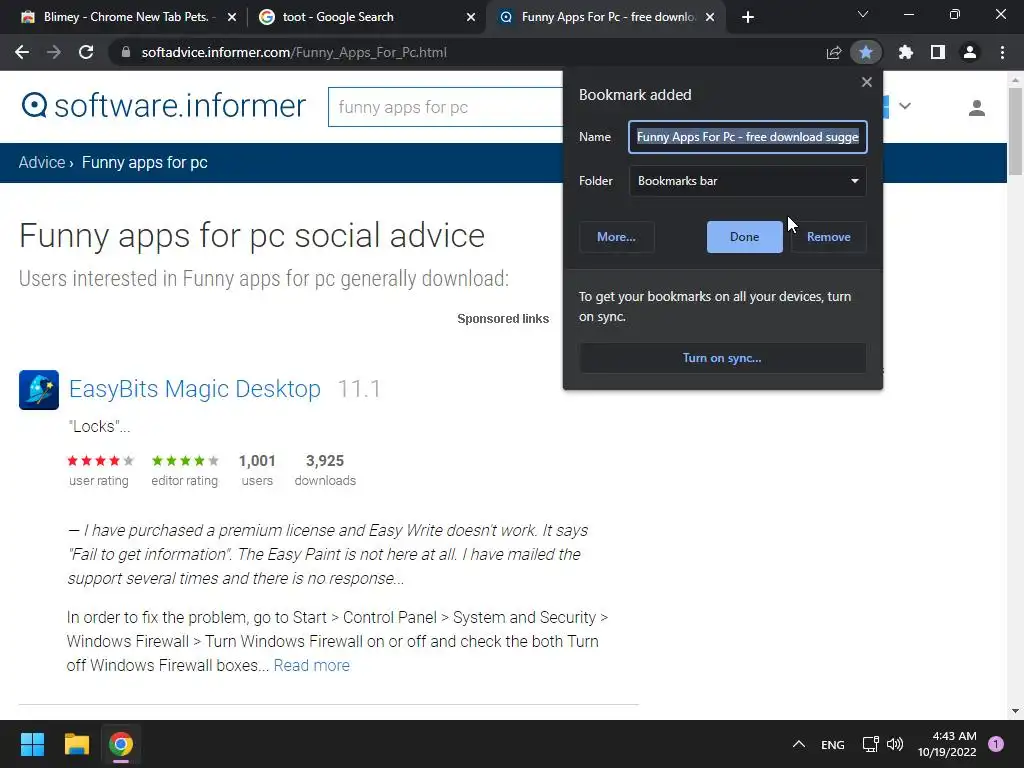Close the Funny Apps For Pc tab
This screenshot has height=768, width=1024.
click(711, 17)
